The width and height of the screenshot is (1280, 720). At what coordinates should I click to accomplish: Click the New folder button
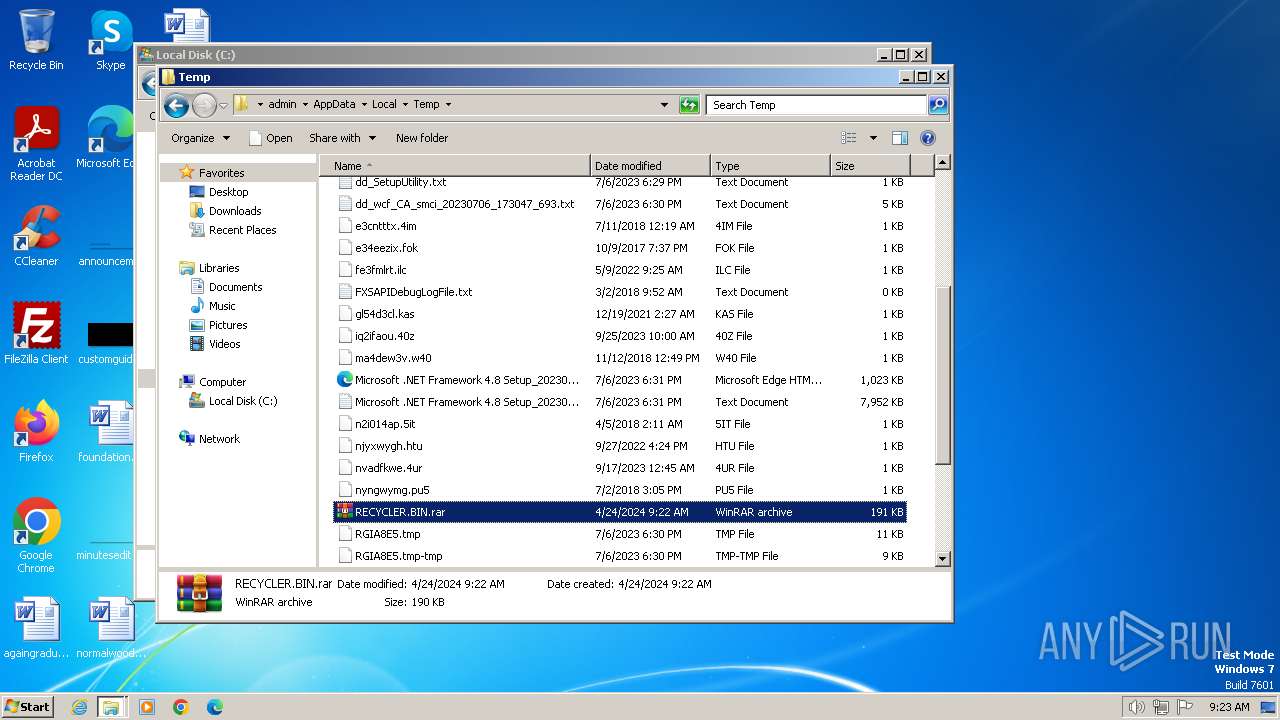[422, 138]
